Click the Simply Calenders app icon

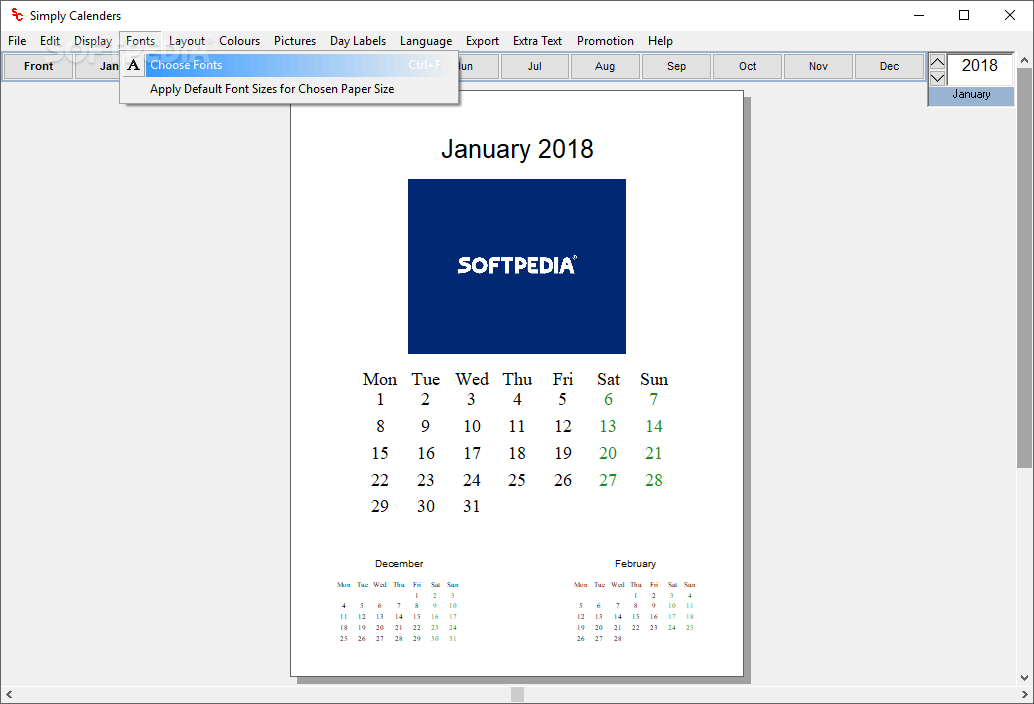[16, 15]
